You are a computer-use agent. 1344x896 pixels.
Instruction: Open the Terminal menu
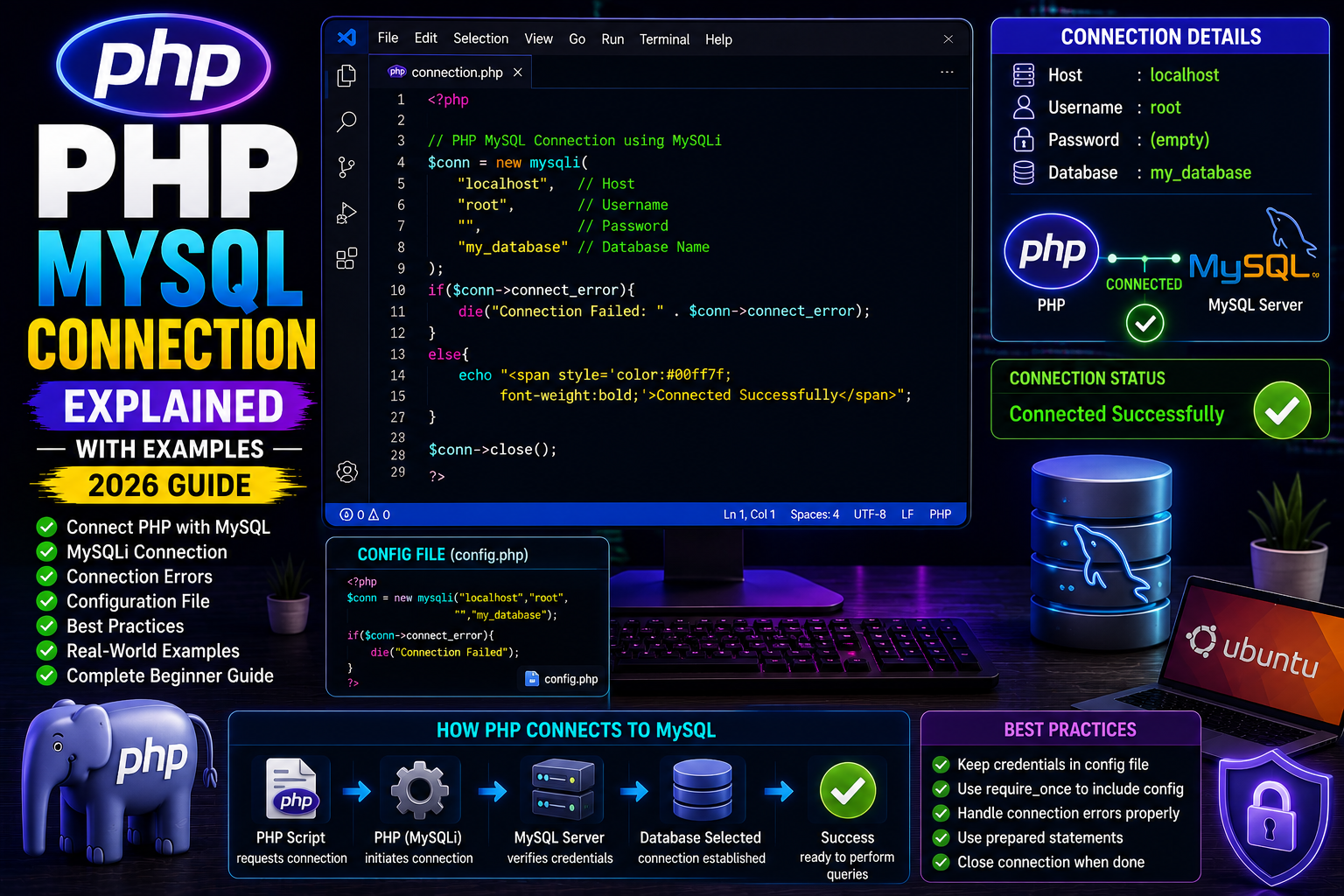[x=664, y=39]
